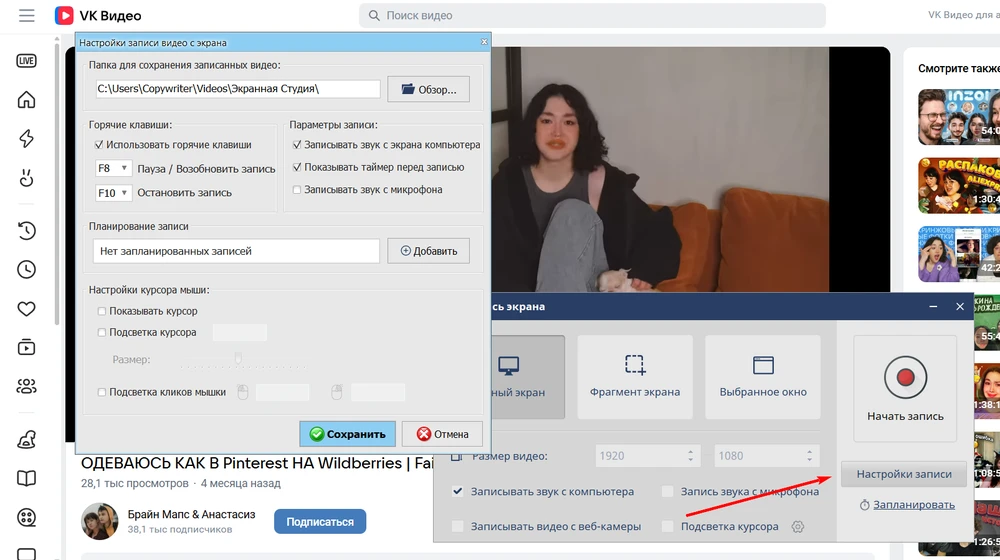Click channel name Брайн Мапс & Анастасиз
The width and height of the screenshot is (1000, 560).
tap(191, 515)
